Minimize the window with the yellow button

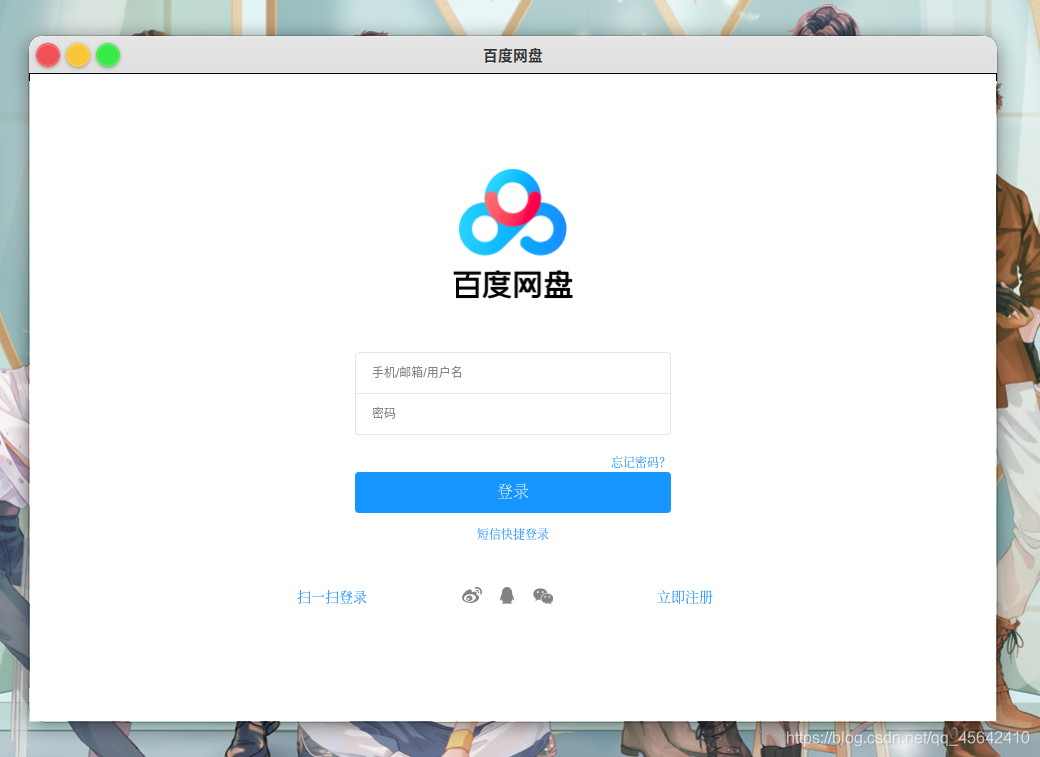(x=78, y=55)
